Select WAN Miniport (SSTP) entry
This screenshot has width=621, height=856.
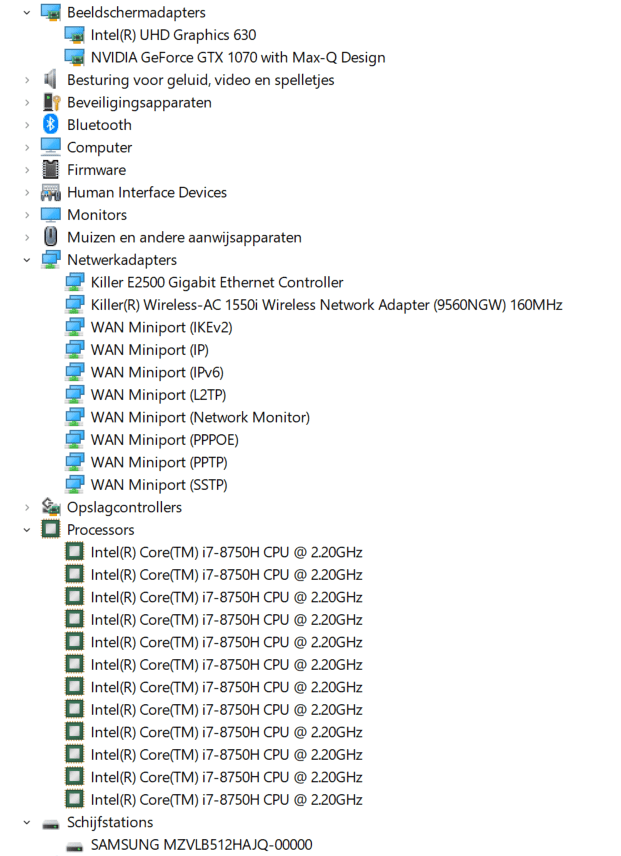coord(159,485)
